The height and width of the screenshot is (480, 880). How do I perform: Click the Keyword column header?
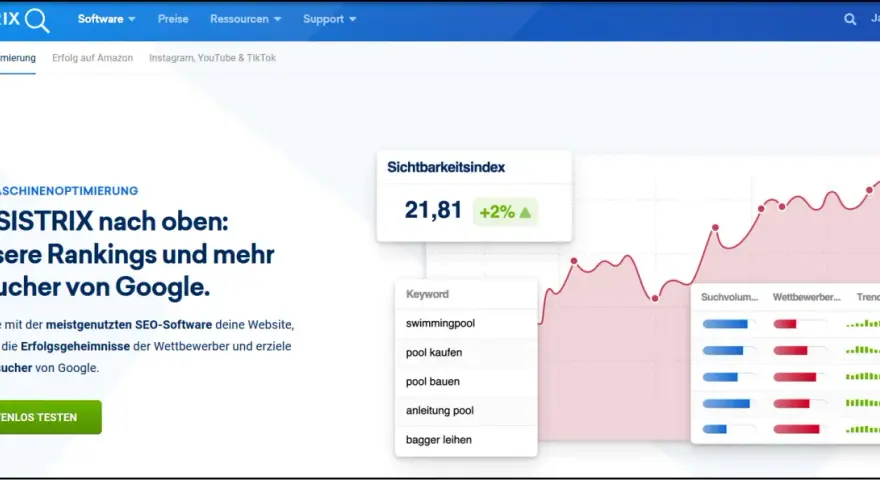coord(427,294)
